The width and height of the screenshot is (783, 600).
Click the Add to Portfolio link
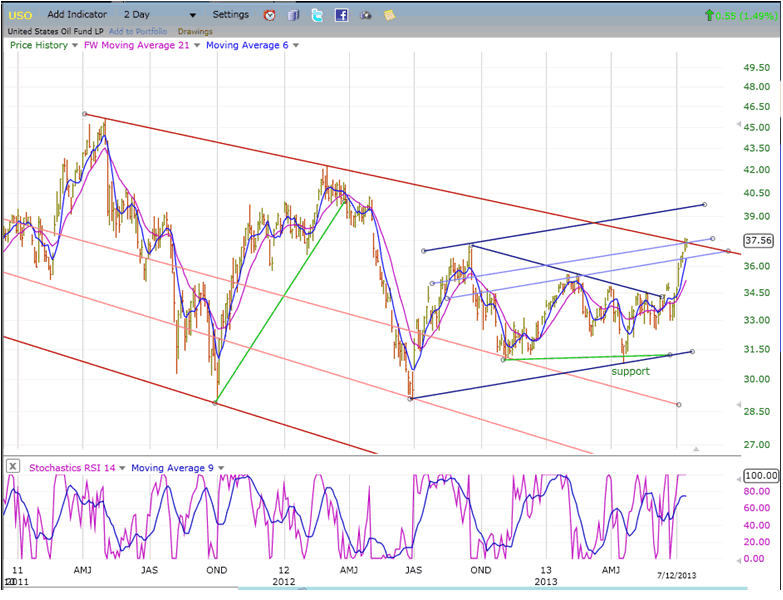coord(139,31)
